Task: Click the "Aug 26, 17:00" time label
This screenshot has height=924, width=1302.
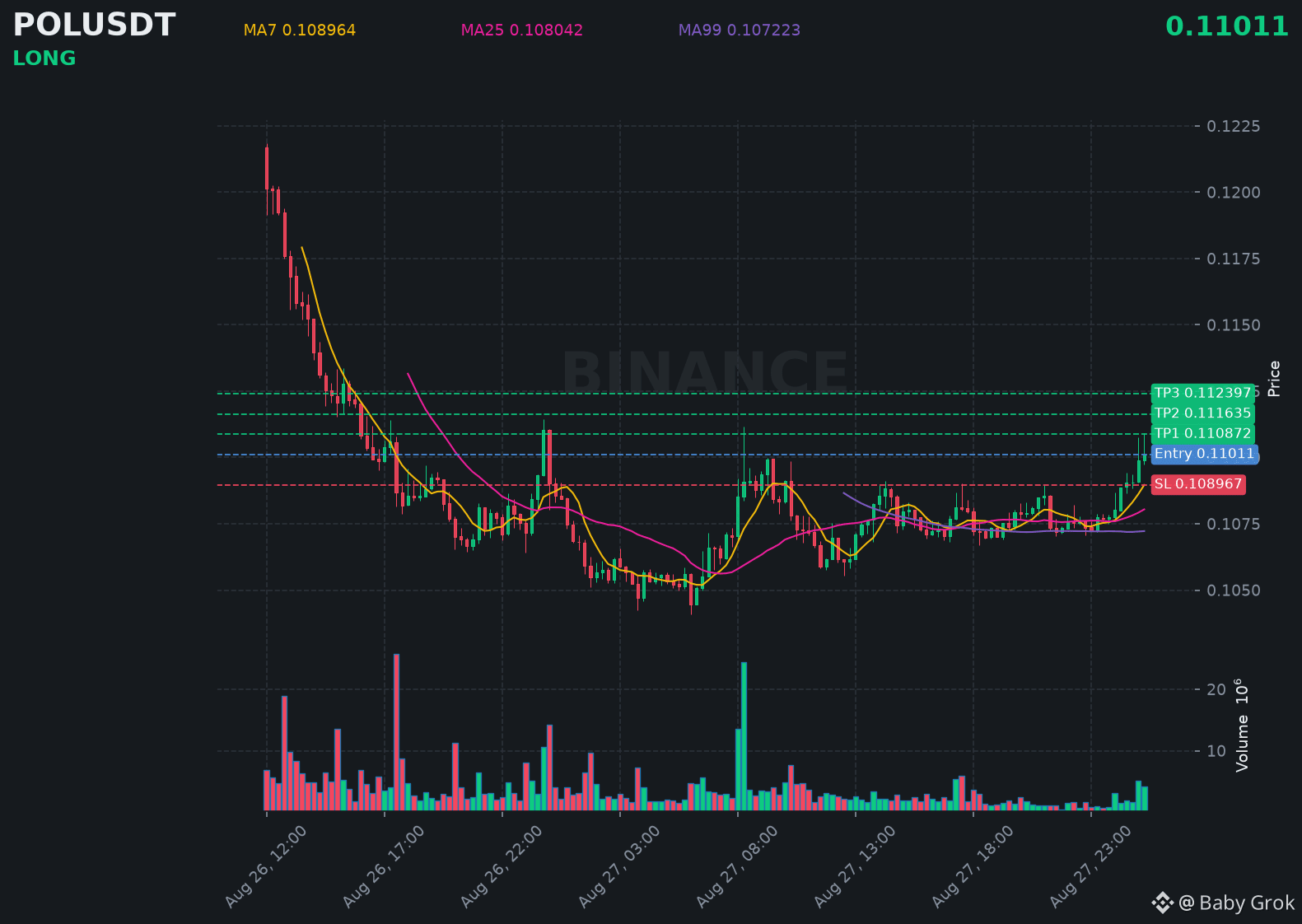Action: pos(384,867)
